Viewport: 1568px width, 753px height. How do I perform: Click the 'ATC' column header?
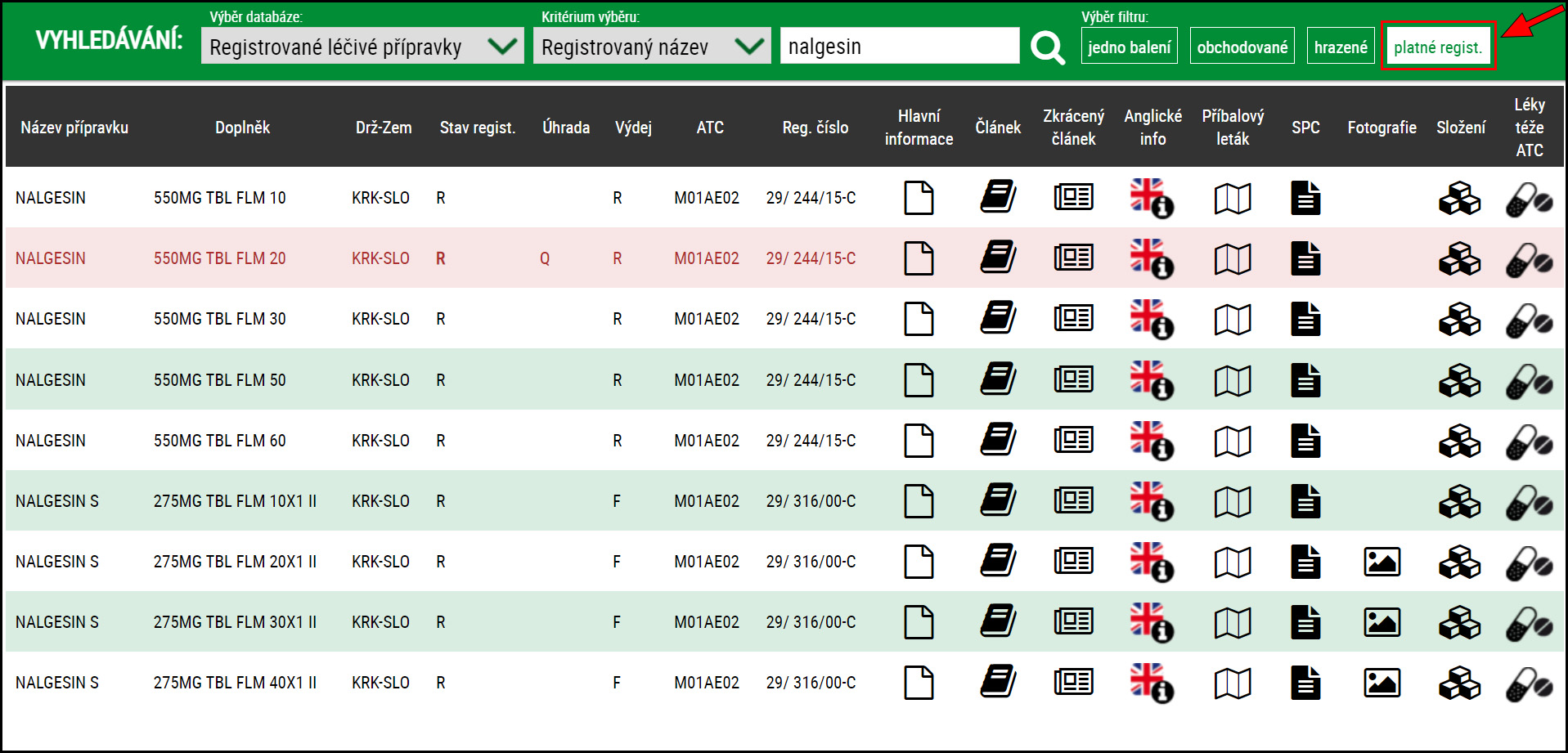(710, 128)
